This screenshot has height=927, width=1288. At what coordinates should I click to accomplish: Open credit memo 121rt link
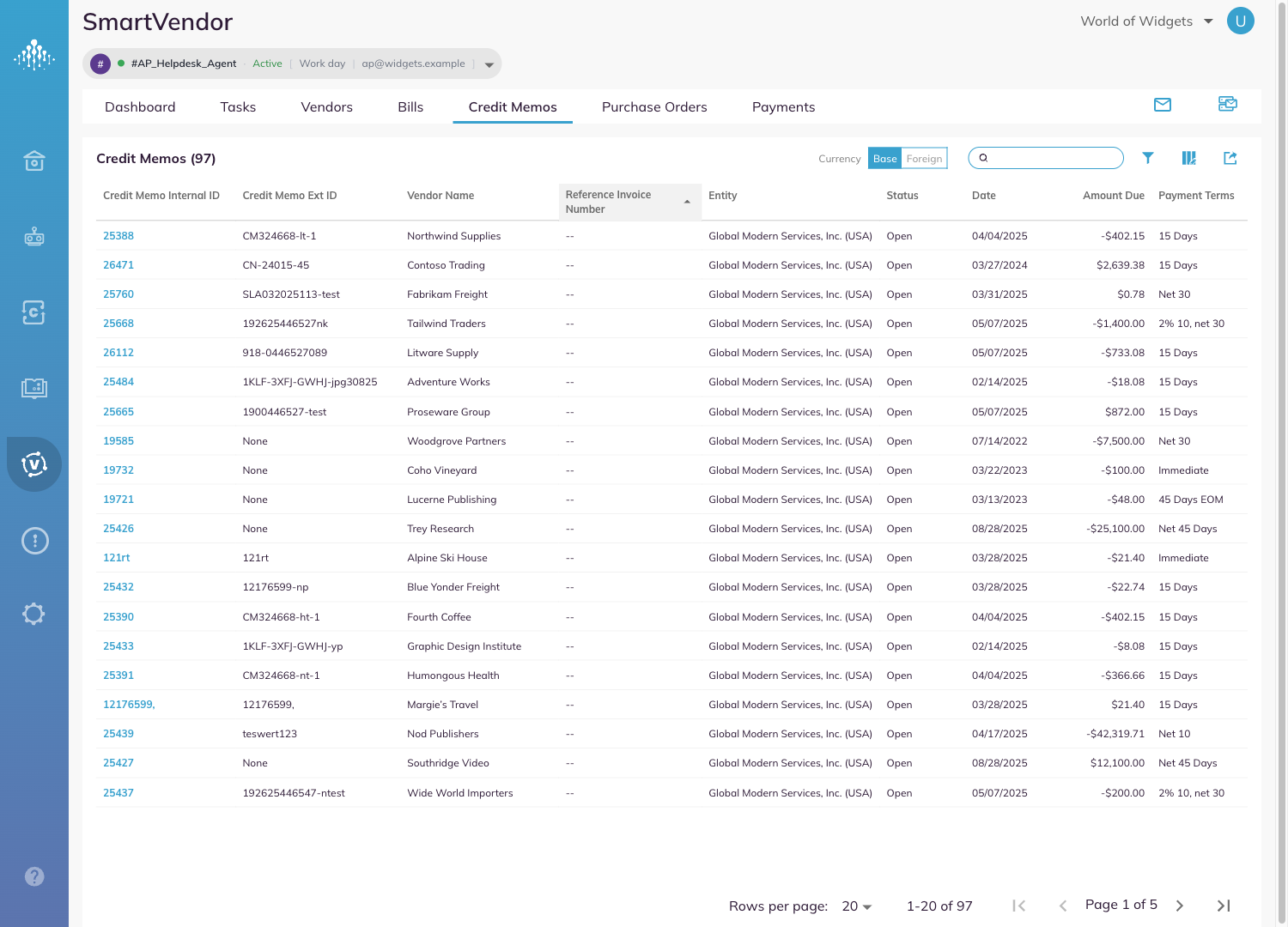(x=117, y=558)
